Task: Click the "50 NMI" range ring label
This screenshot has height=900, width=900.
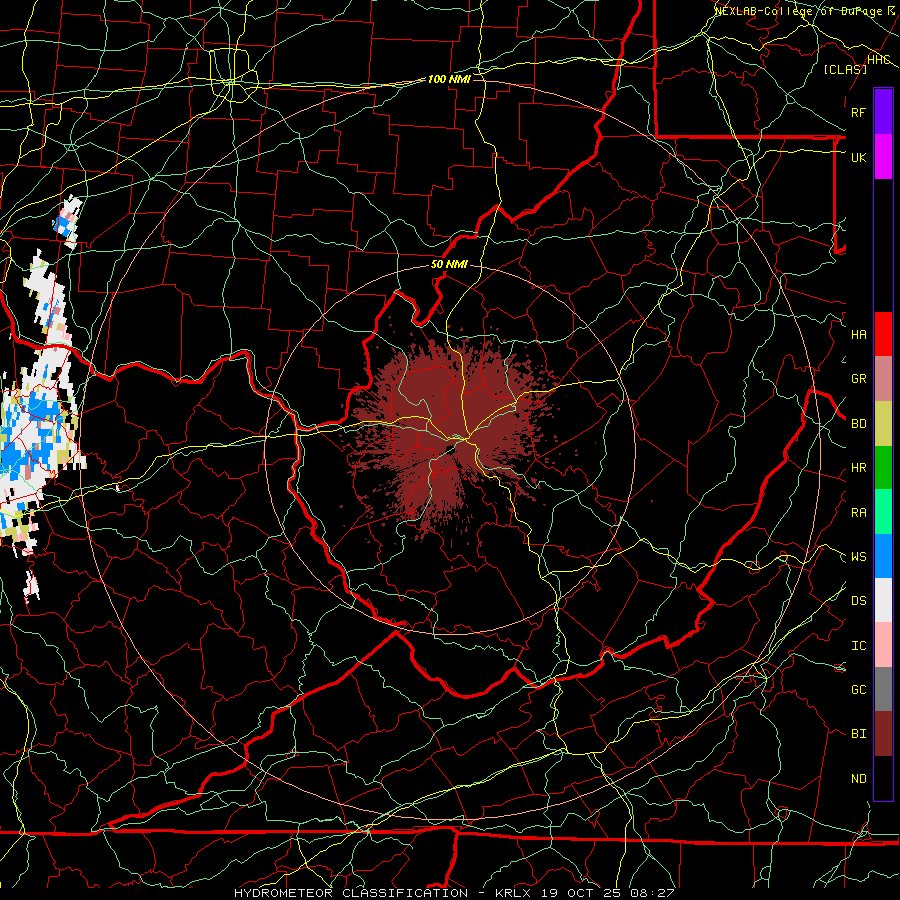Action: click(x=449, y=264)
